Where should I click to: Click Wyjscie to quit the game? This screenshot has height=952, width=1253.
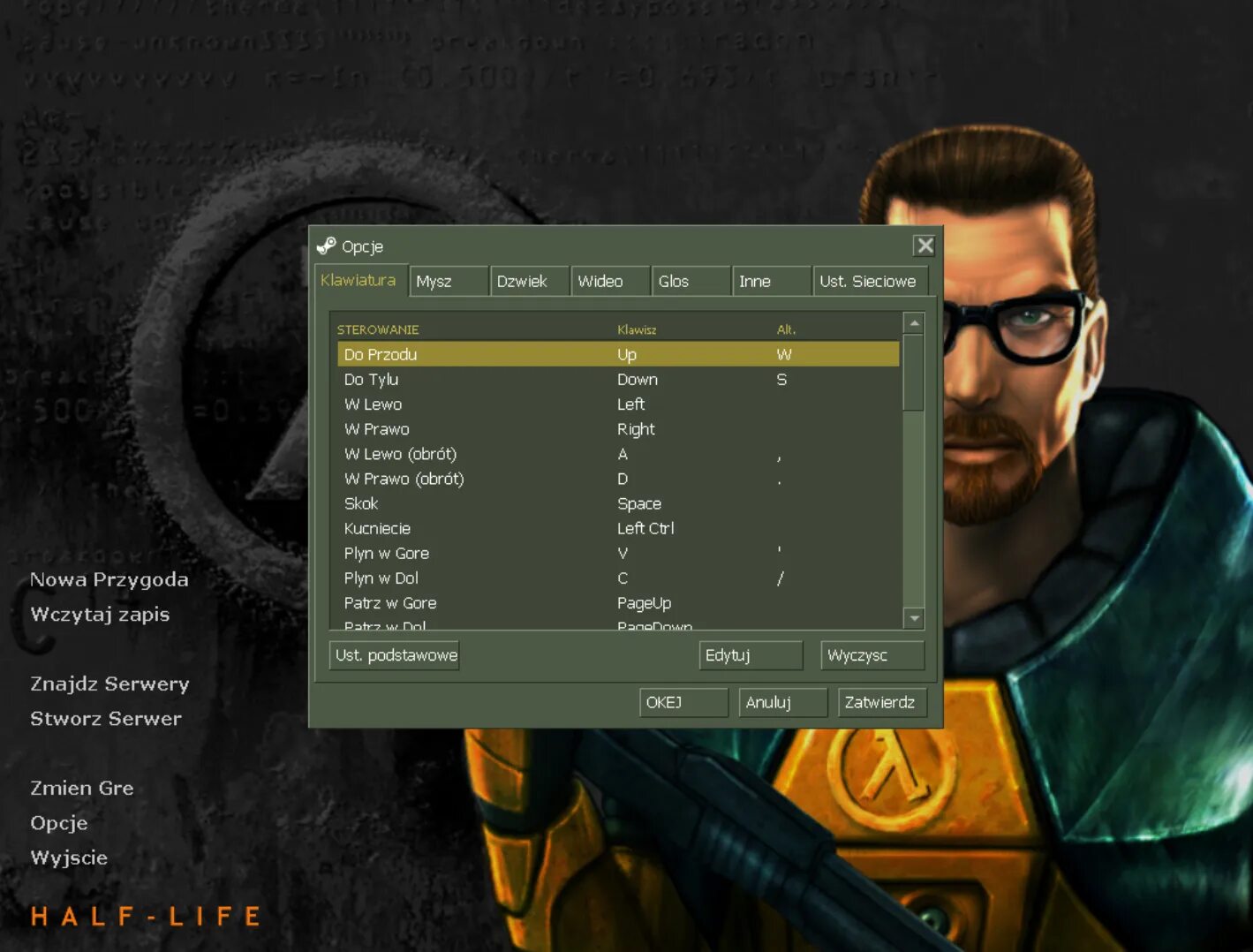click(69, 858)
